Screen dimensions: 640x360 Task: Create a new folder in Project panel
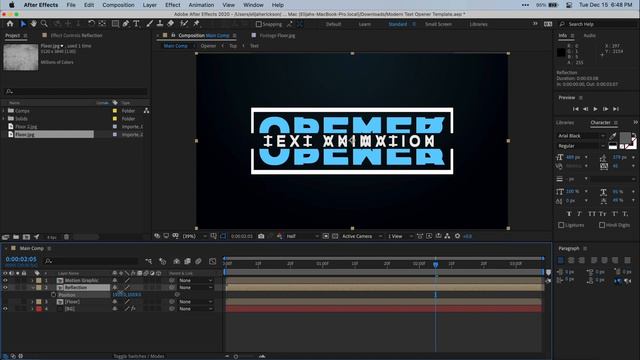point(16,237)
